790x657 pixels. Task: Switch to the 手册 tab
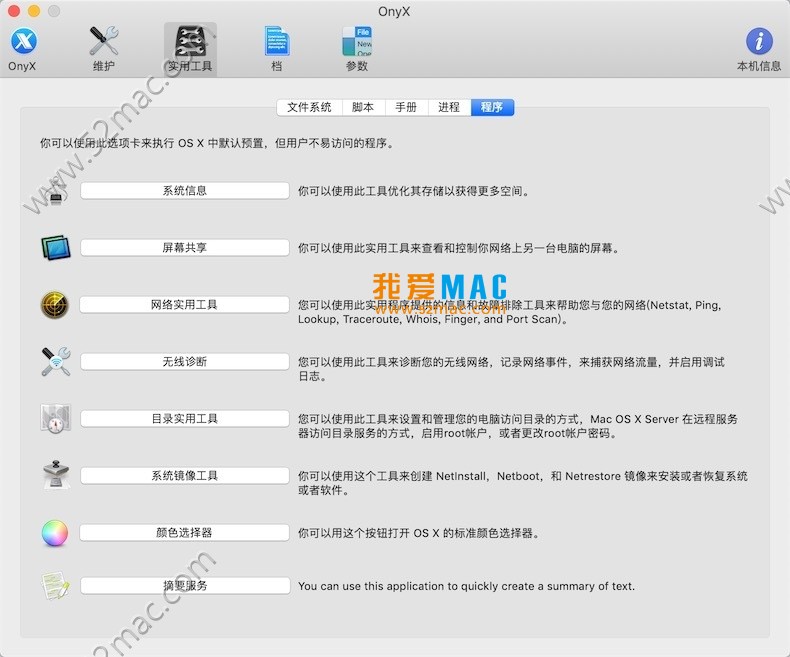pos(407,107)
